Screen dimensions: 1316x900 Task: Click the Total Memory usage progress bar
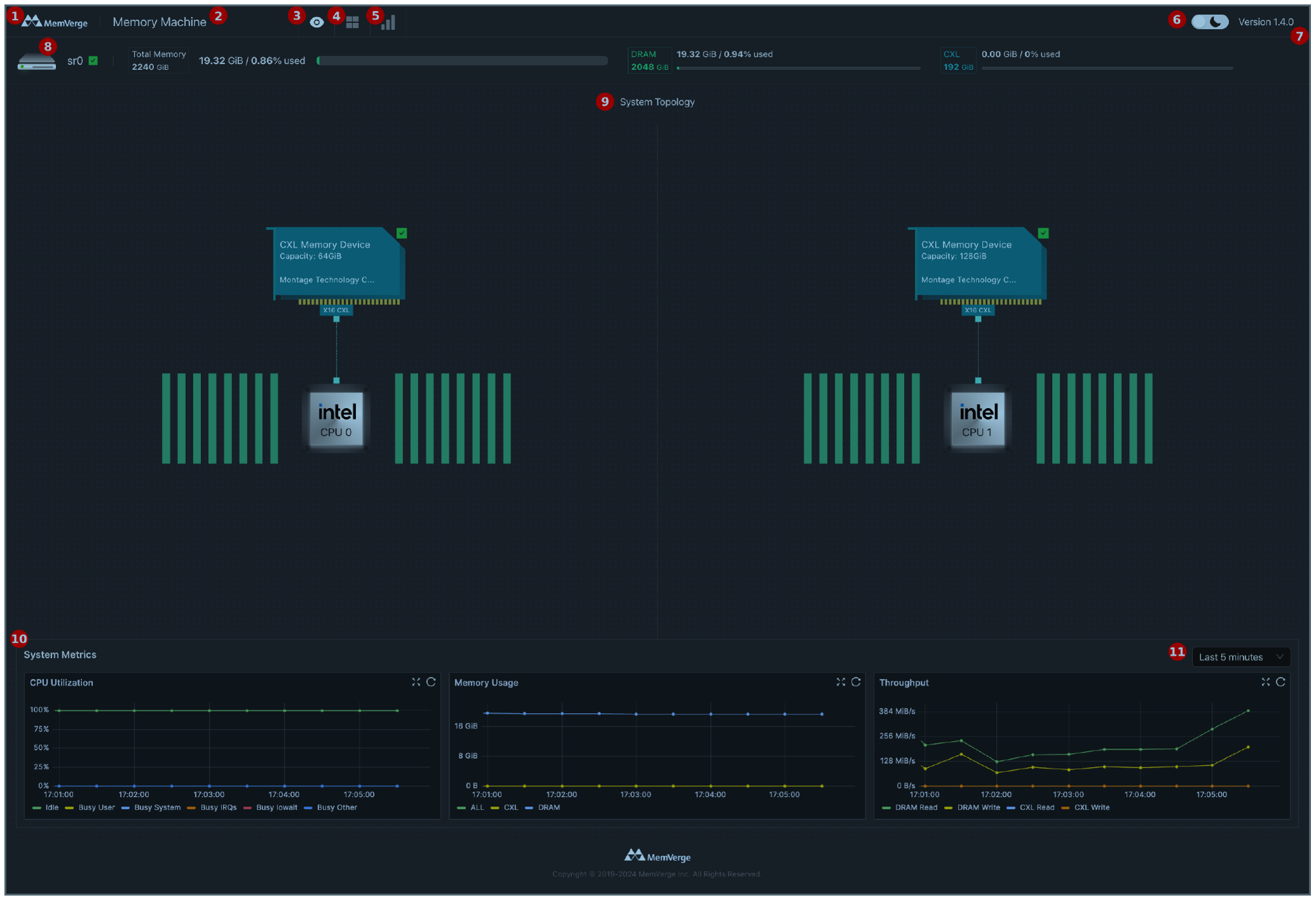(x=462, y=60)
